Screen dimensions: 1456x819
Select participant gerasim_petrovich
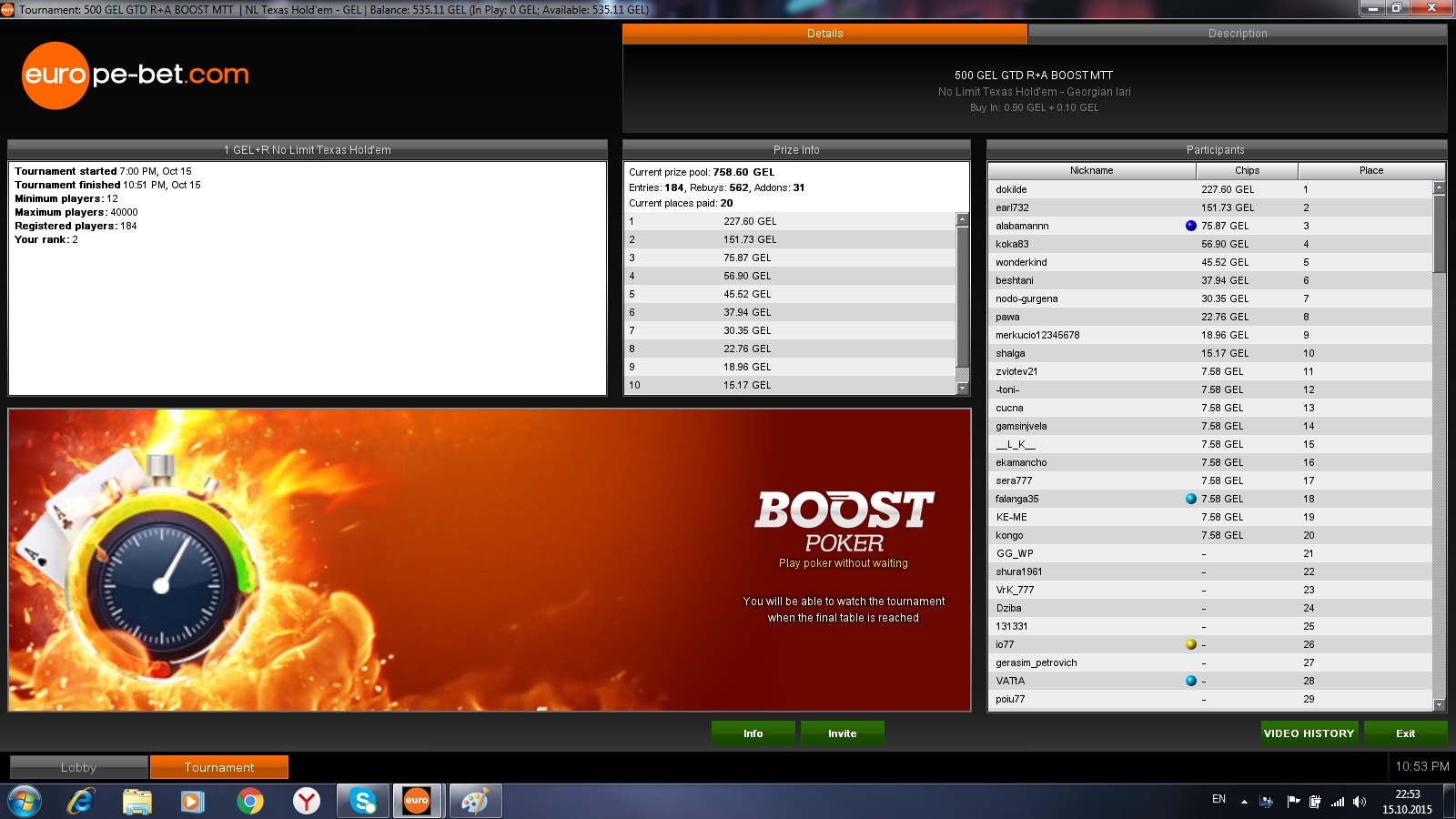pyautogui.click(x=1210, y=662)
